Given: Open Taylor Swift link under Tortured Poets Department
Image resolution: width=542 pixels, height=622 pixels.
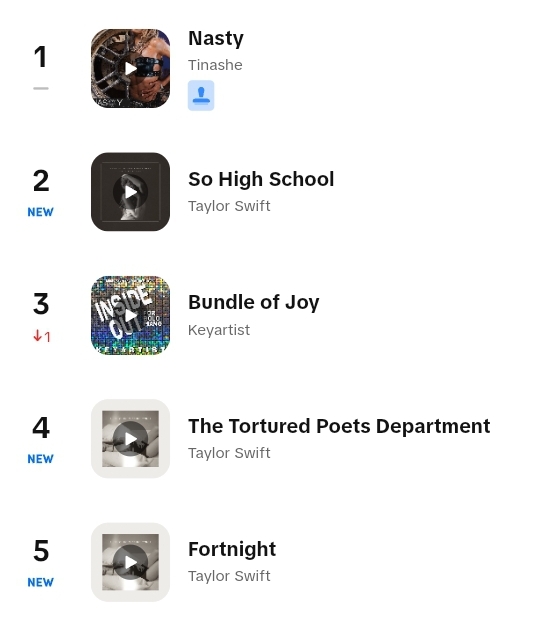Looking at the screenshot, I should coord(229,453).
